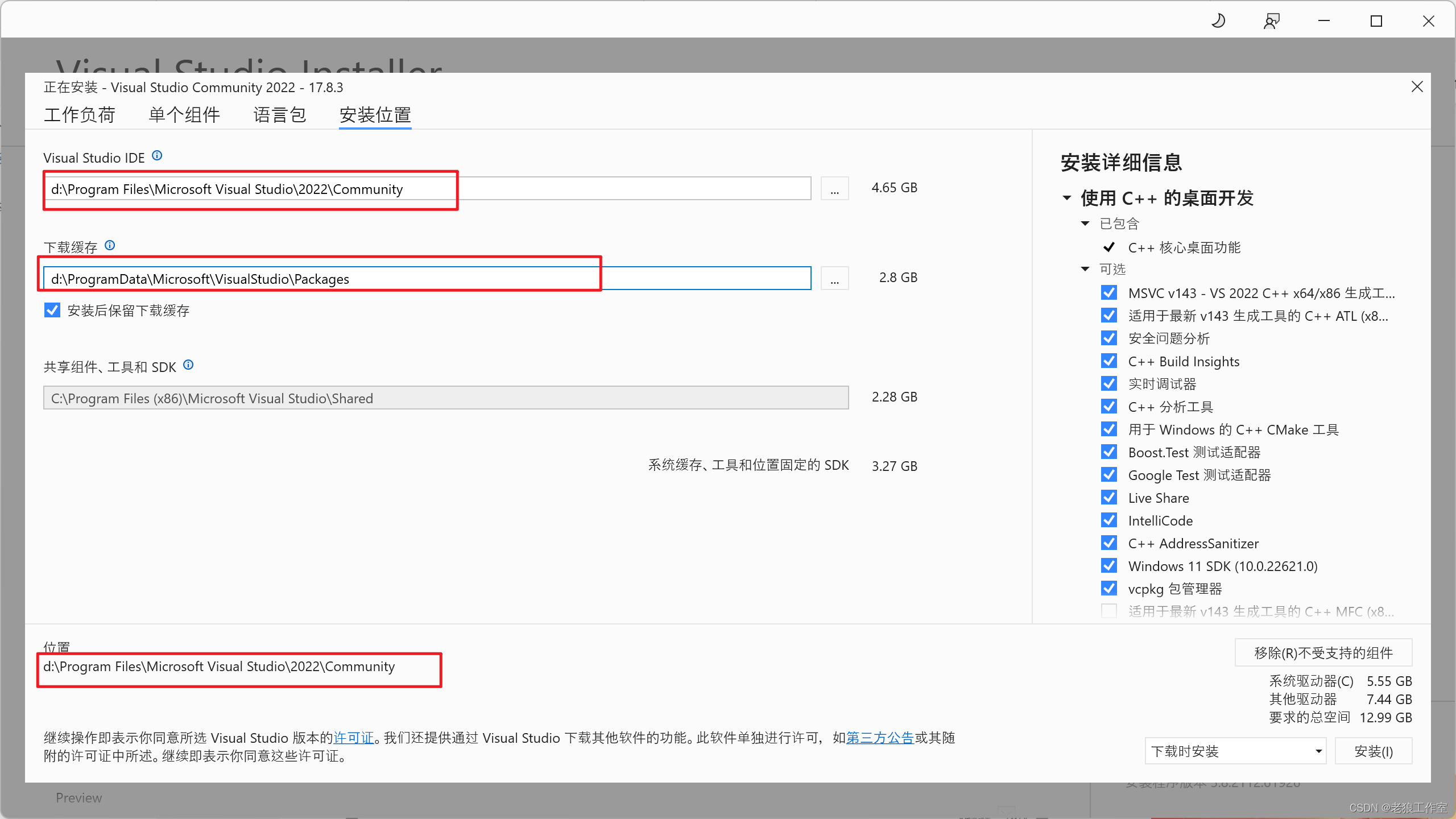Browse for download cache folder
1456x819 pixels.
coord(834,279)
